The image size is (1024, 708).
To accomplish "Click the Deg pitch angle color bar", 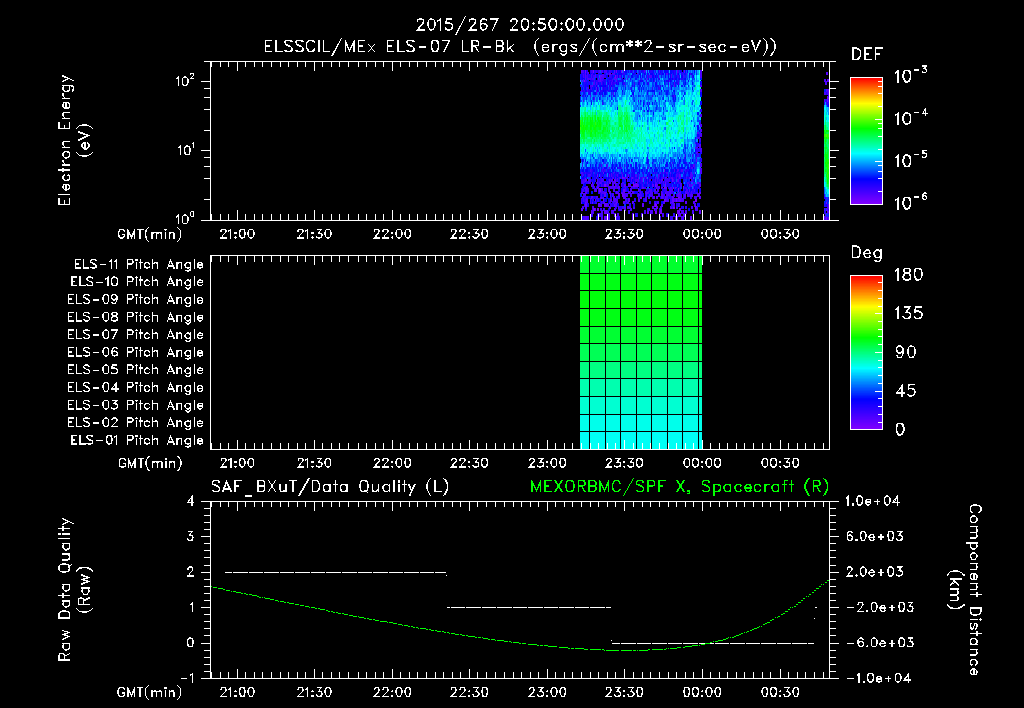I will [866, 352].
